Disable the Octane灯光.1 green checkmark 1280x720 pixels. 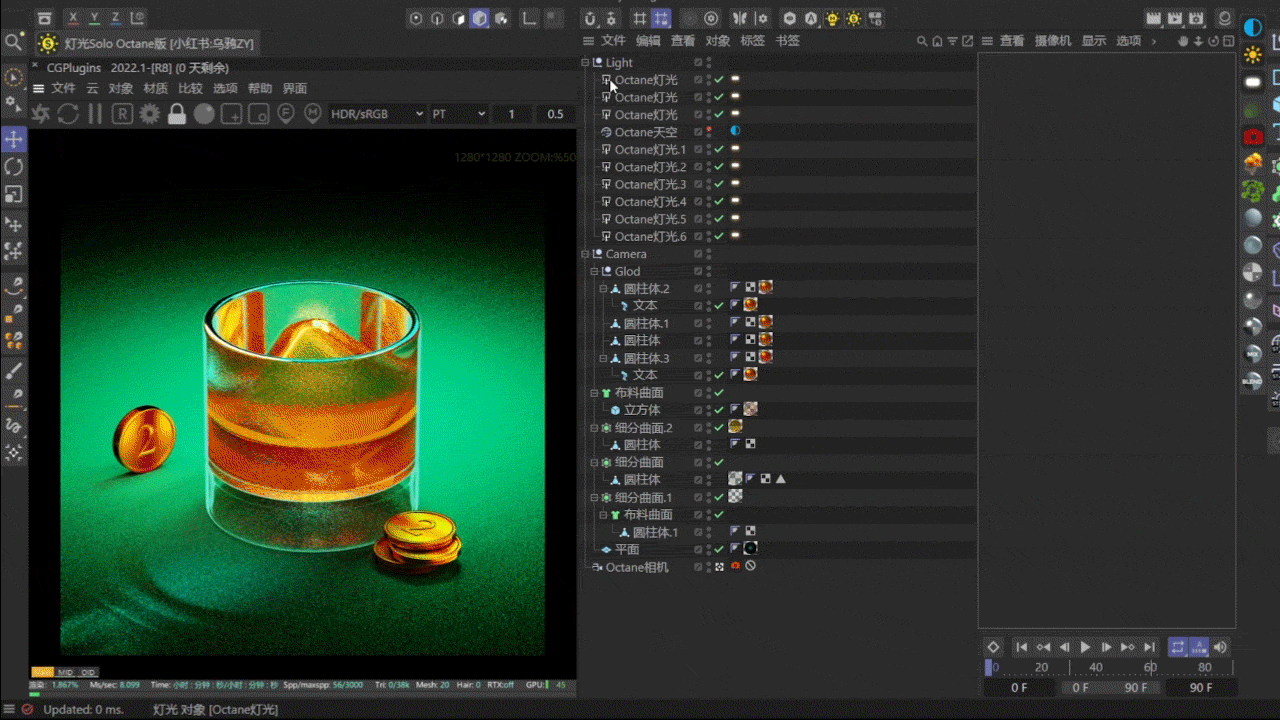(719, 149)
